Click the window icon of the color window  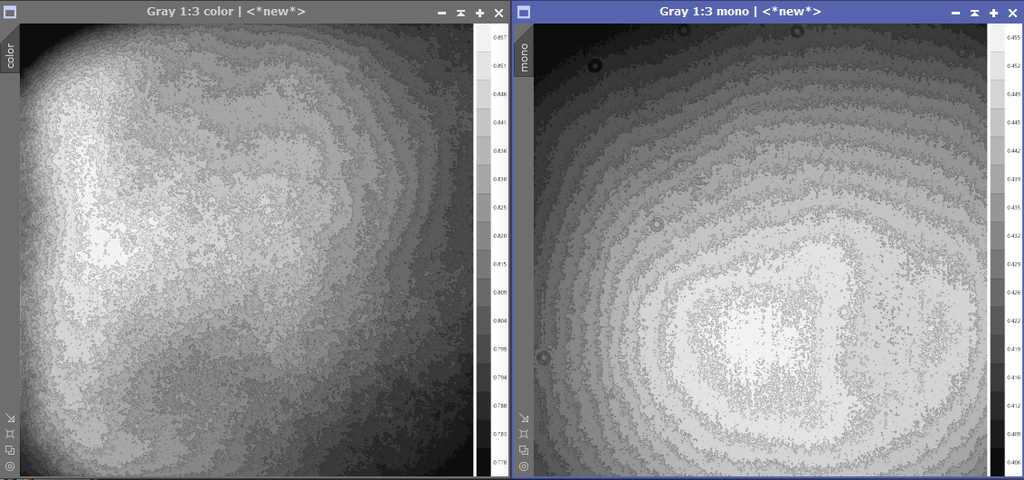pos(9,12)
